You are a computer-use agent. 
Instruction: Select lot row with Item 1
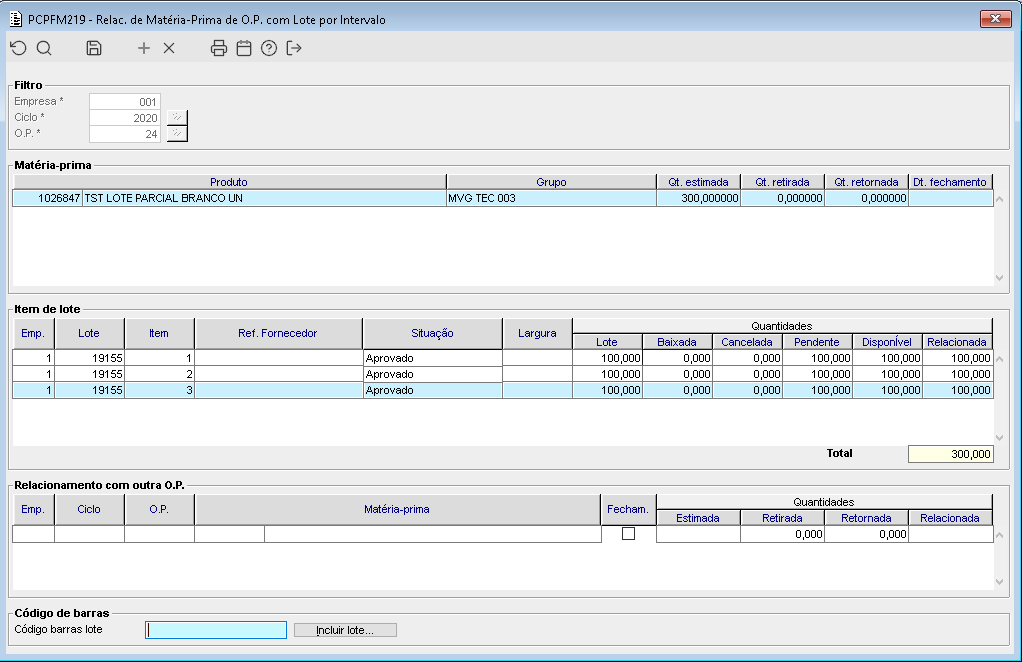pyautogui.click(x=503, y=358)
